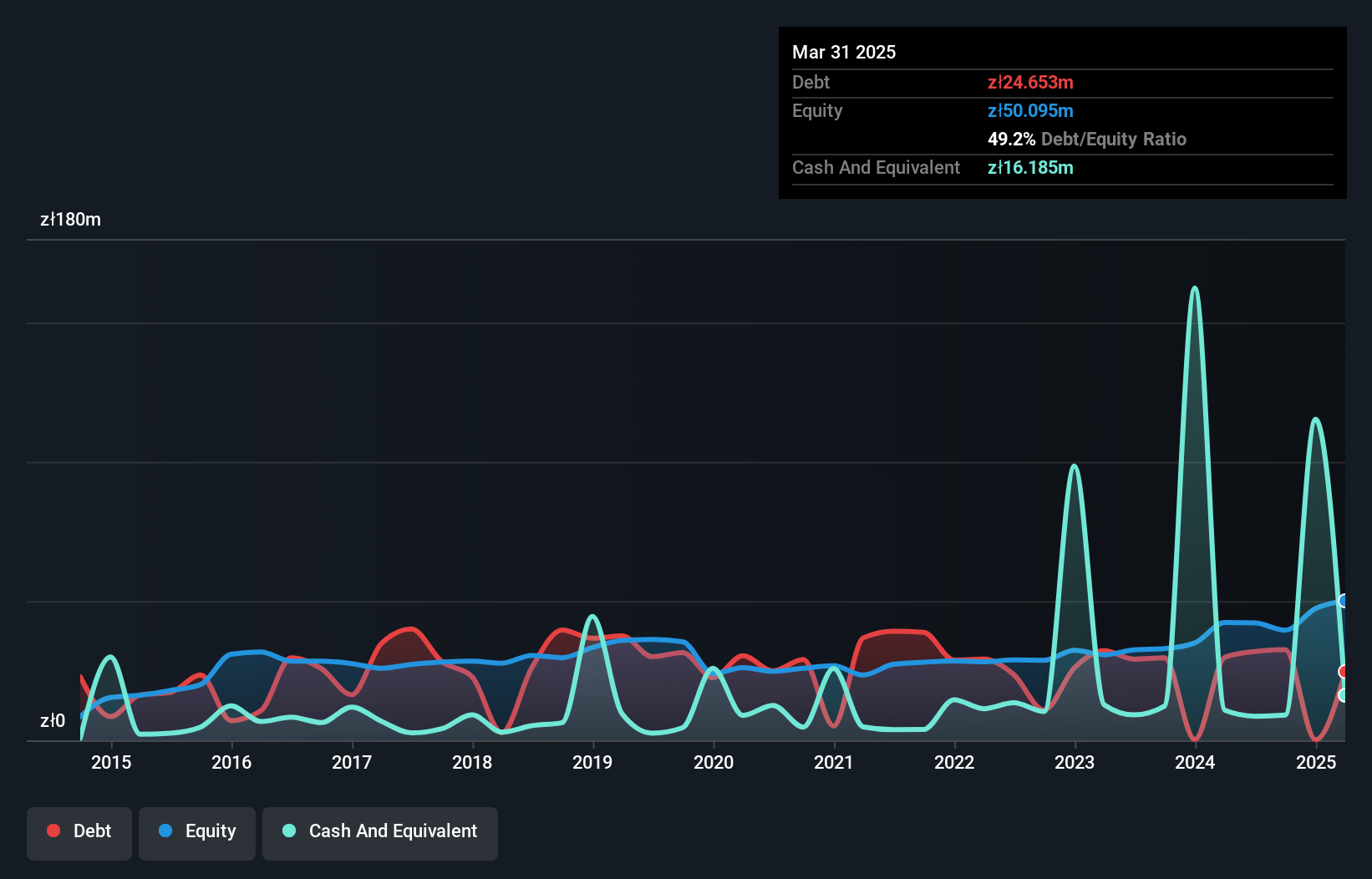Image resolution: width=1372 pixels, height=879 pixels.
Task: Click the Equity label in tooltip
Action: (817, 110)
